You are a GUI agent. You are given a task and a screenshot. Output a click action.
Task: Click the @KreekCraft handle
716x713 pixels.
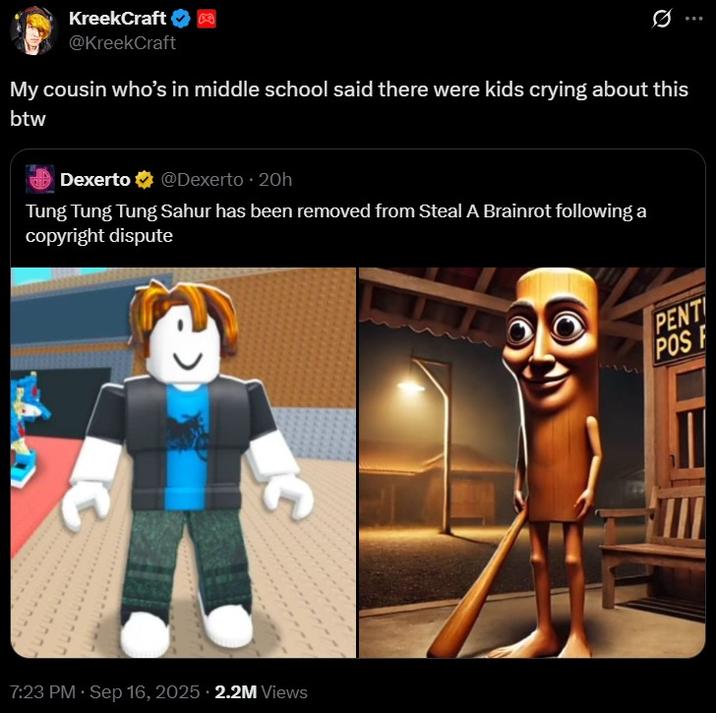[122, 42]
